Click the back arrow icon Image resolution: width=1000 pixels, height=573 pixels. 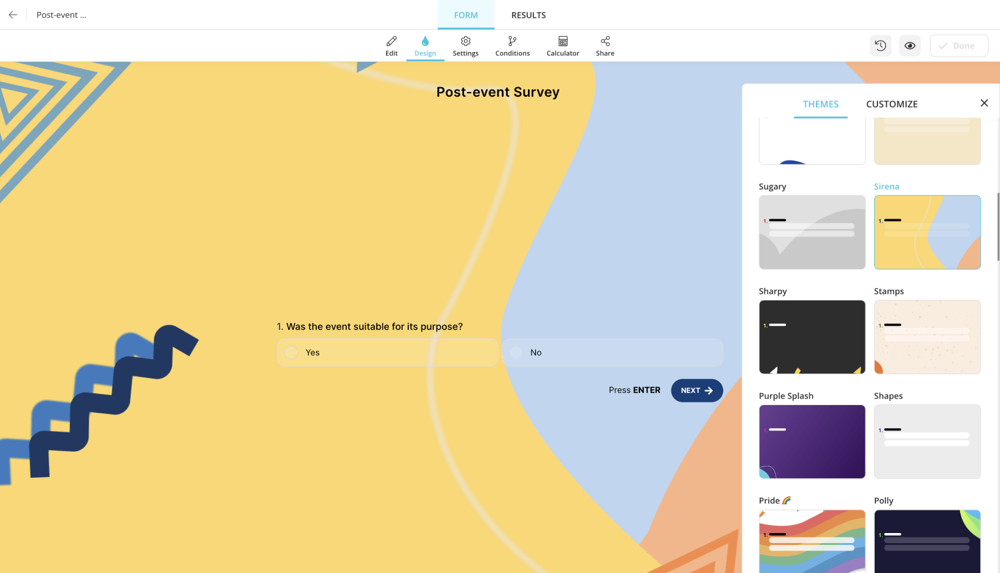tap(13, 15)
